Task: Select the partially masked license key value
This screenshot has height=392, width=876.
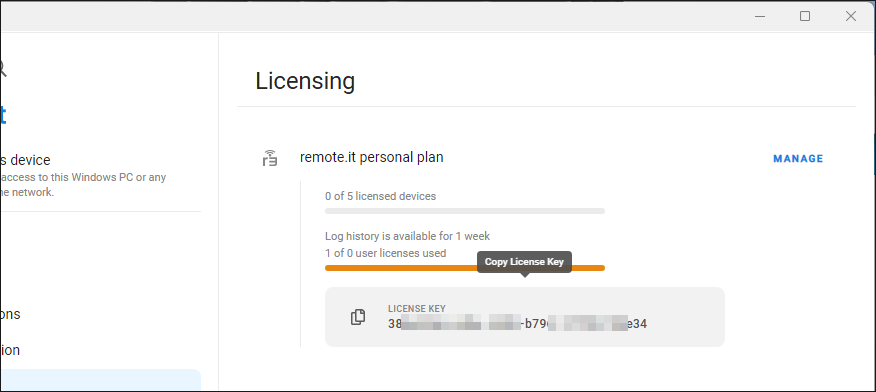Action: pyautogui.click(x=517, y=324)
